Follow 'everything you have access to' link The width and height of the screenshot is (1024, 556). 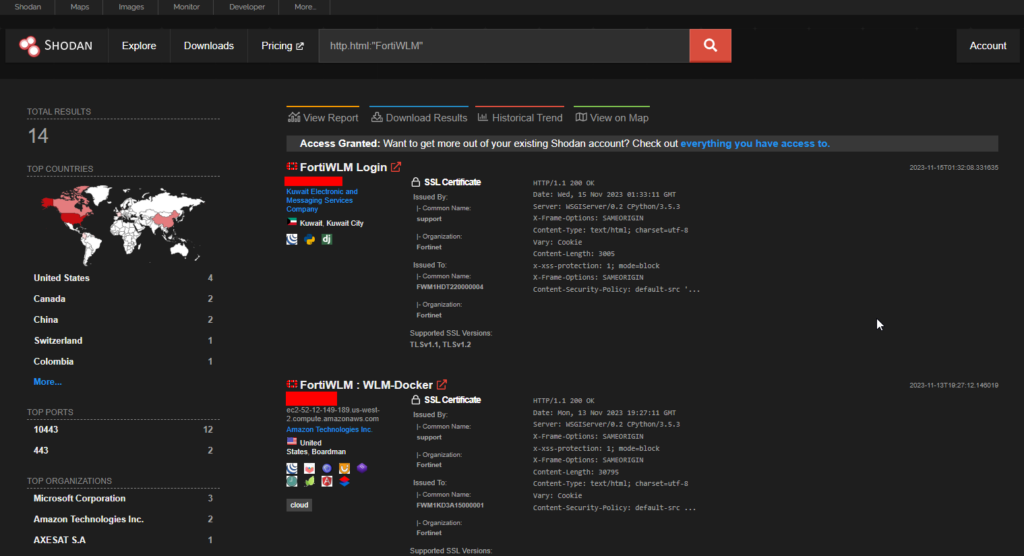[755, 143]
